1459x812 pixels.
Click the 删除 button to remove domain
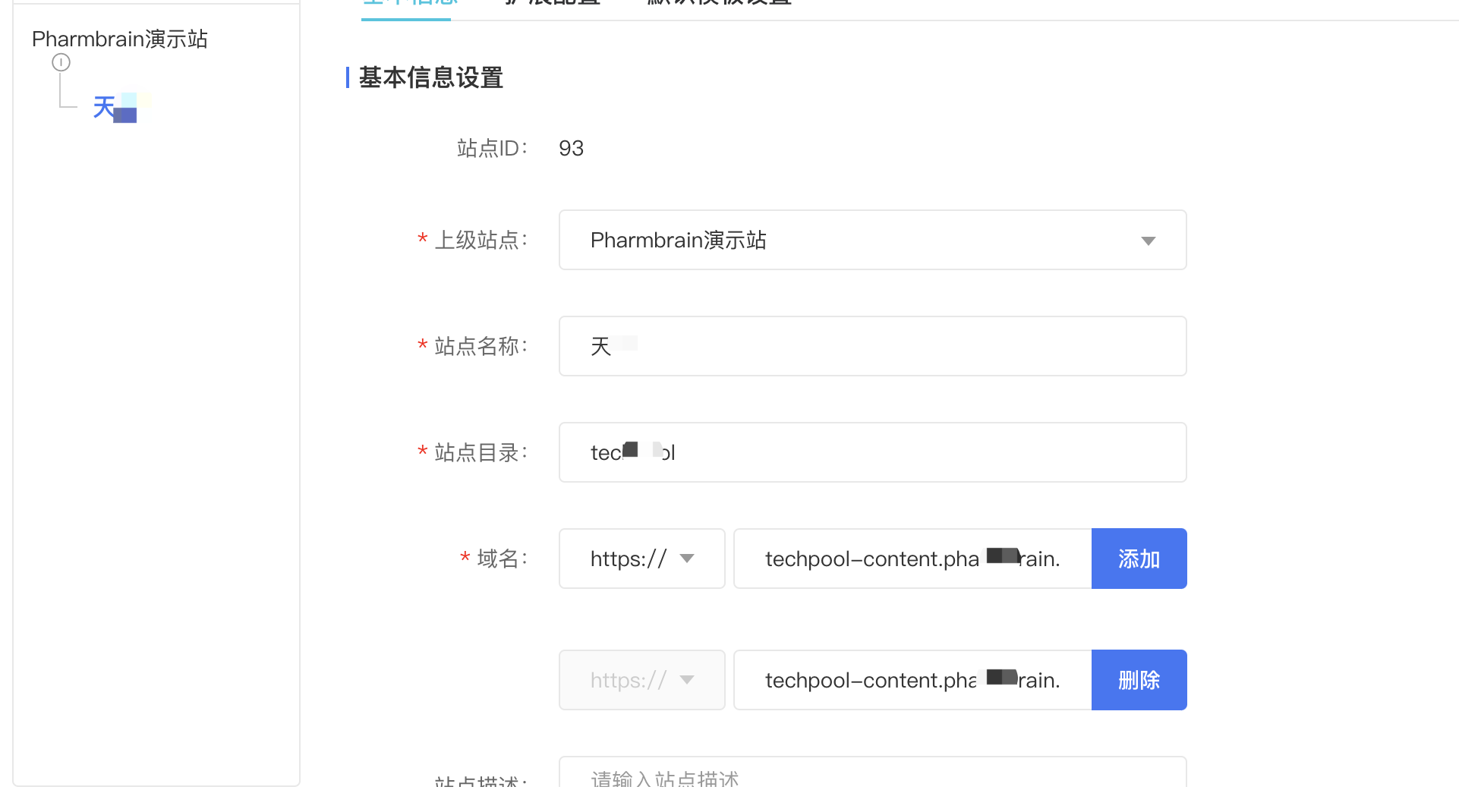(1139, 680)
